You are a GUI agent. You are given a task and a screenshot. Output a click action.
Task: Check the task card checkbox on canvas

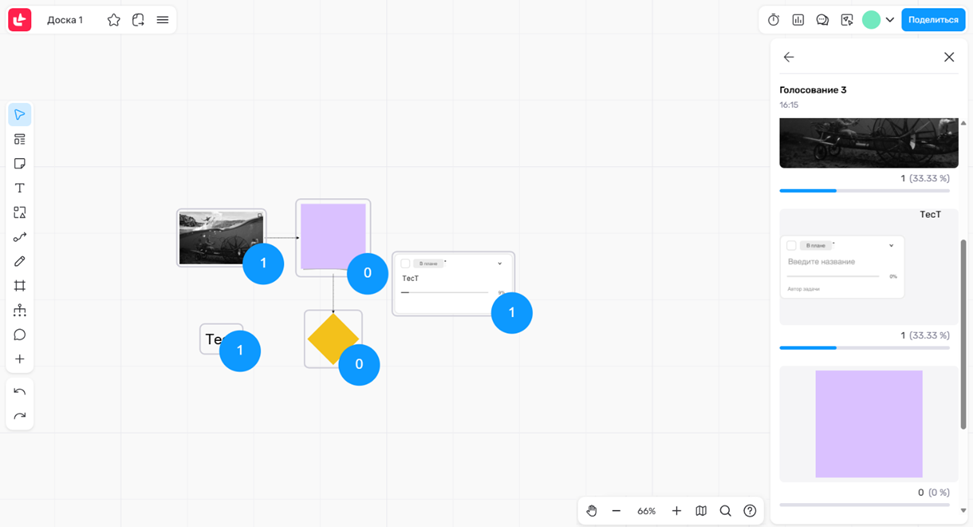405,264
